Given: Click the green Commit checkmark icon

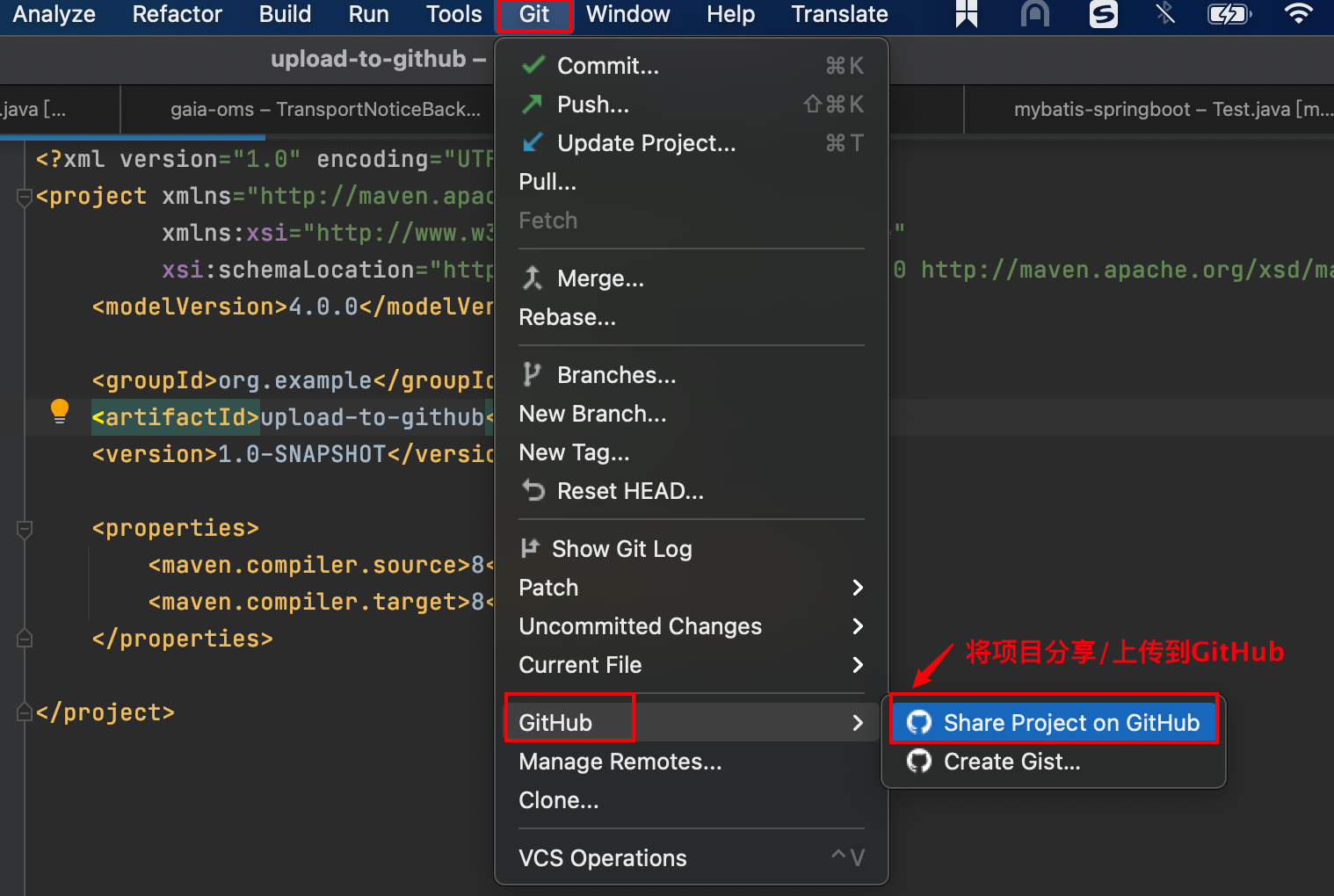Looking at the screenshot, I should 533,65.
